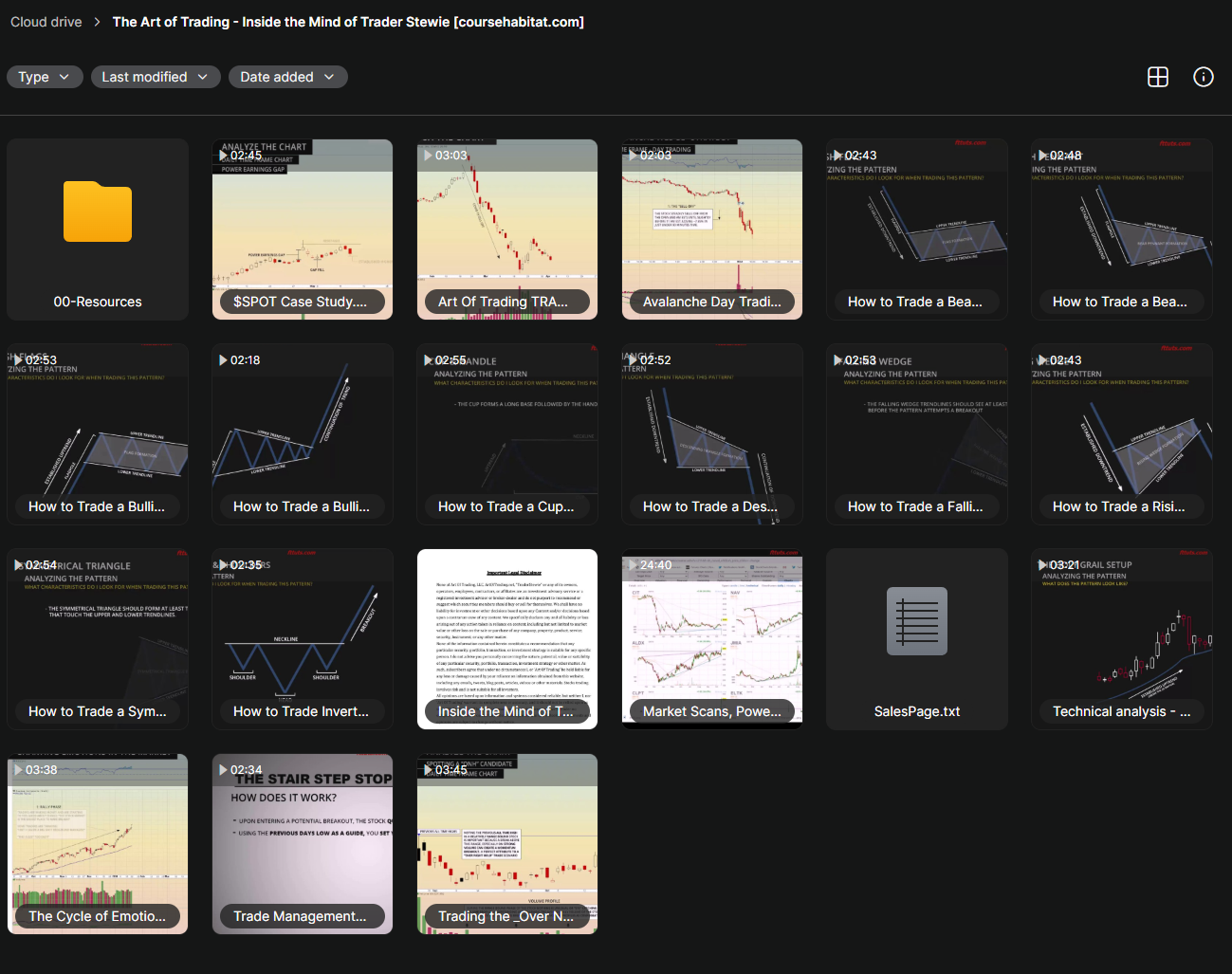Open How to Trade a Bulli... 02:18 video
This screenshot has height=974, width=1232.
pos(303,434)
